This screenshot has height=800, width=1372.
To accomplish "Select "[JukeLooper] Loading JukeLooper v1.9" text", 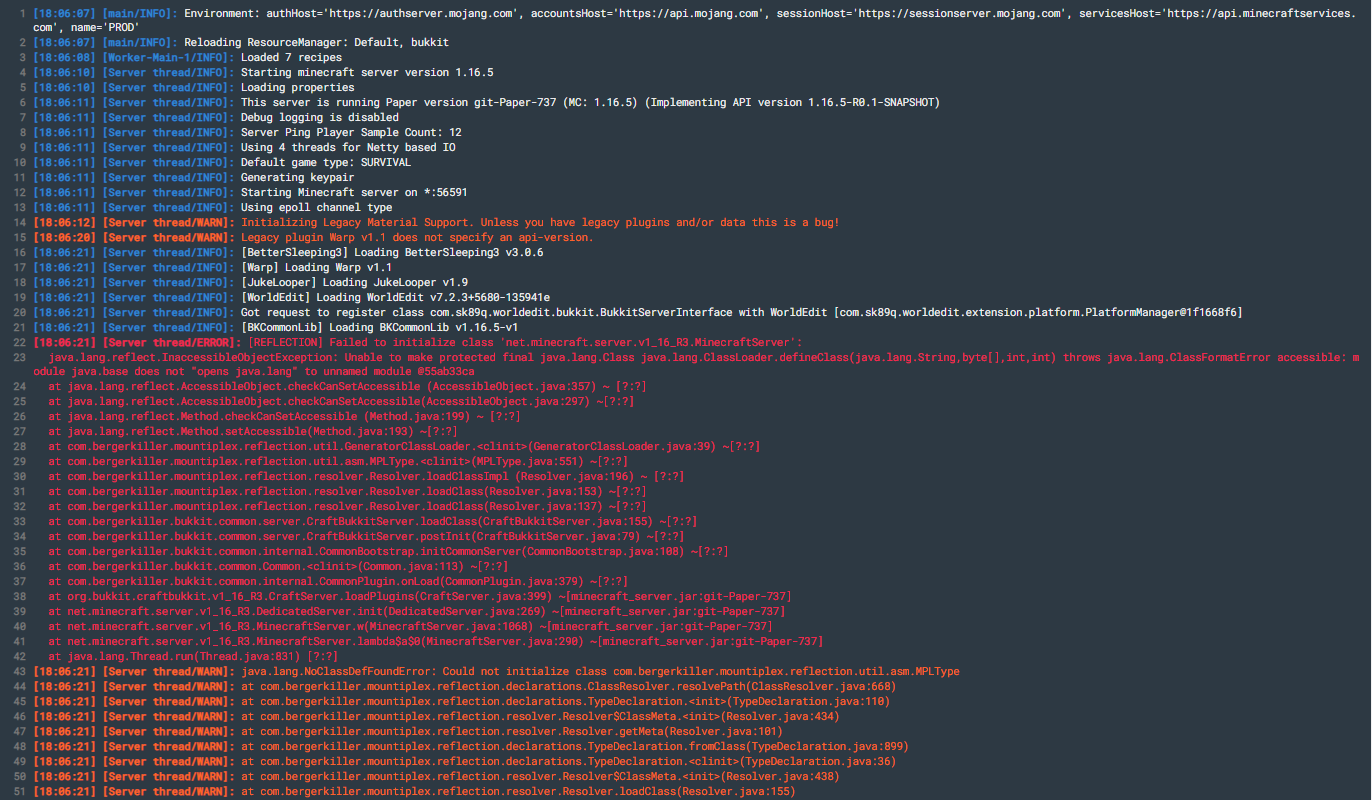I will coord(354,283).
